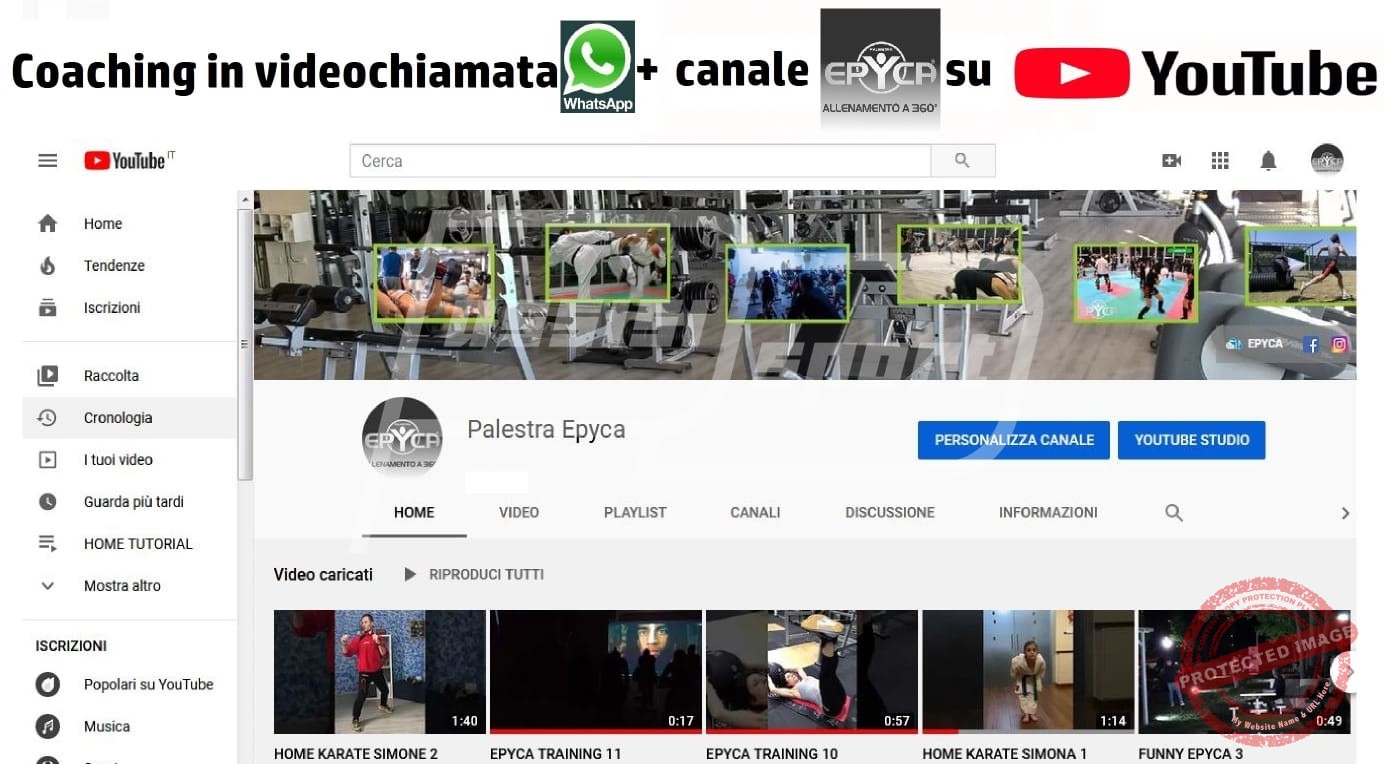
Task: Click the YouTube logo in header
Action: (126, 161)
